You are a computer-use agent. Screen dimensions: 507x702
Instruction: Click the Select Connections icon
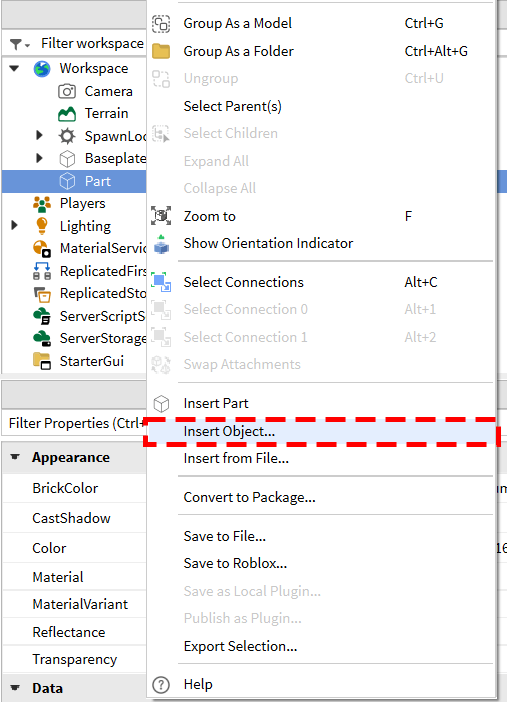tap(161, 282)
